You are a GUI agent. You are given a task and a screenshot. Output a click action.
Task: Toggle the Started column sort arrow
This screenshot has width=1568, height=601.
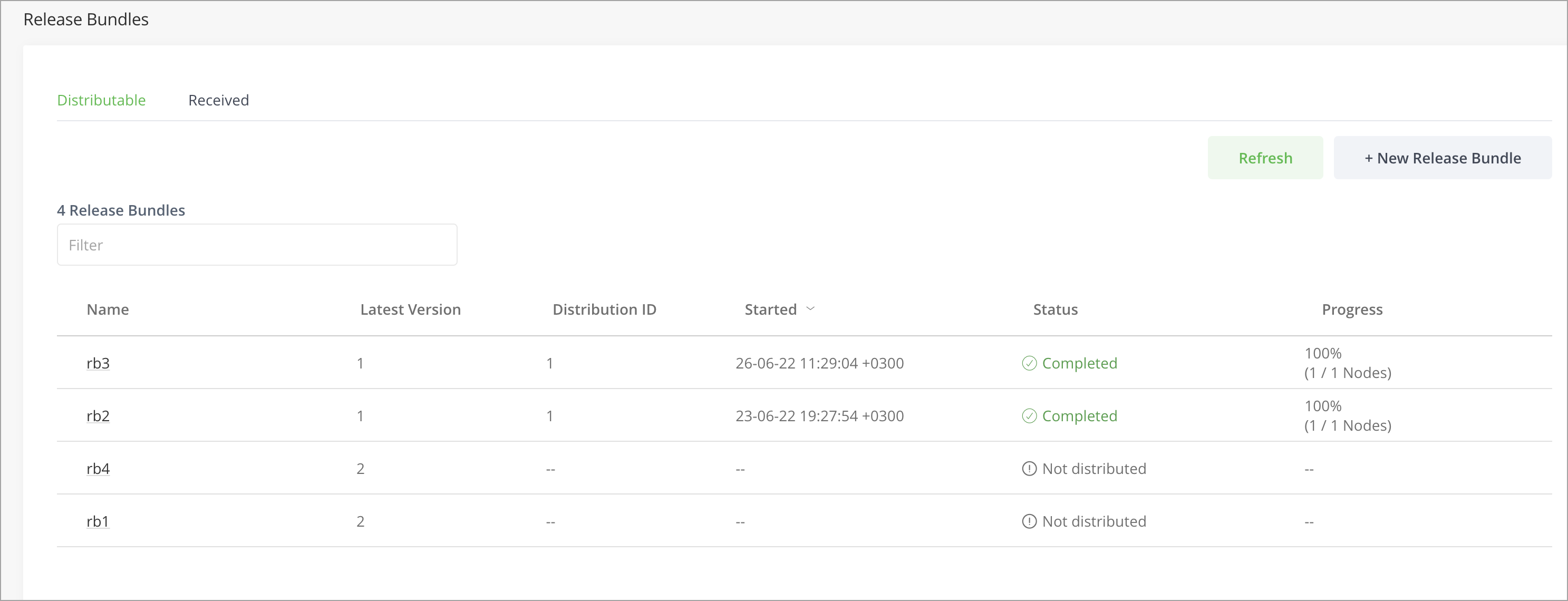[810, 309]
